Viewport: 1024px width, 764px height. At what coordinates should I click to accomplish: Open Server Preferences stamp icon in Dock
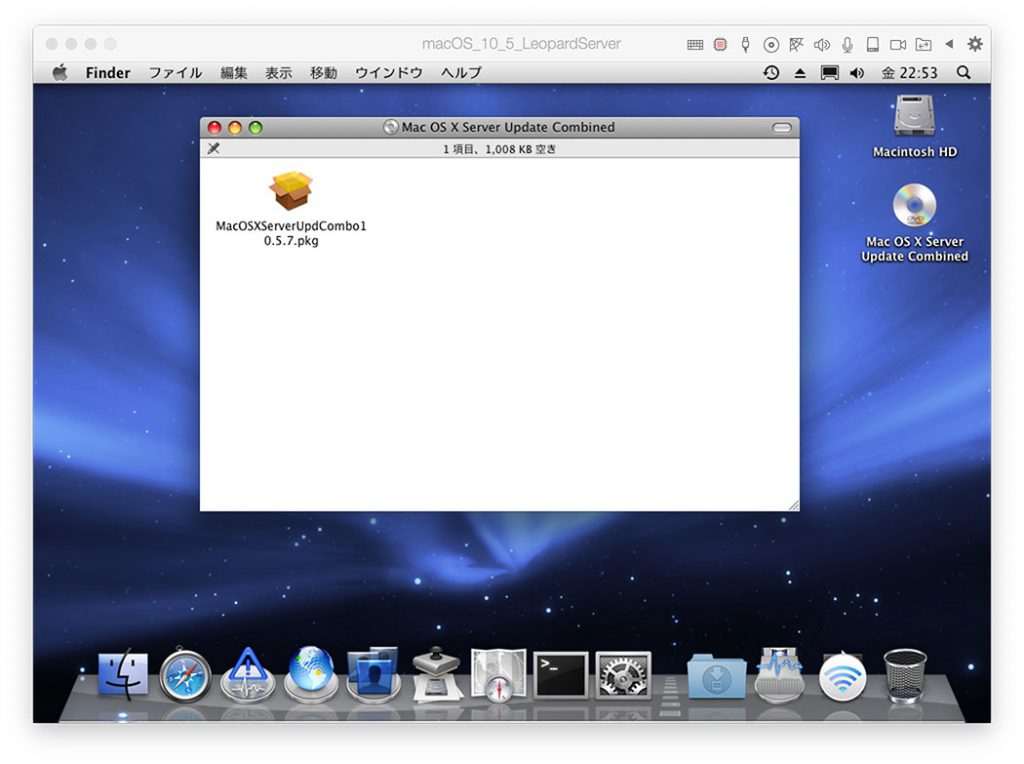436,675
